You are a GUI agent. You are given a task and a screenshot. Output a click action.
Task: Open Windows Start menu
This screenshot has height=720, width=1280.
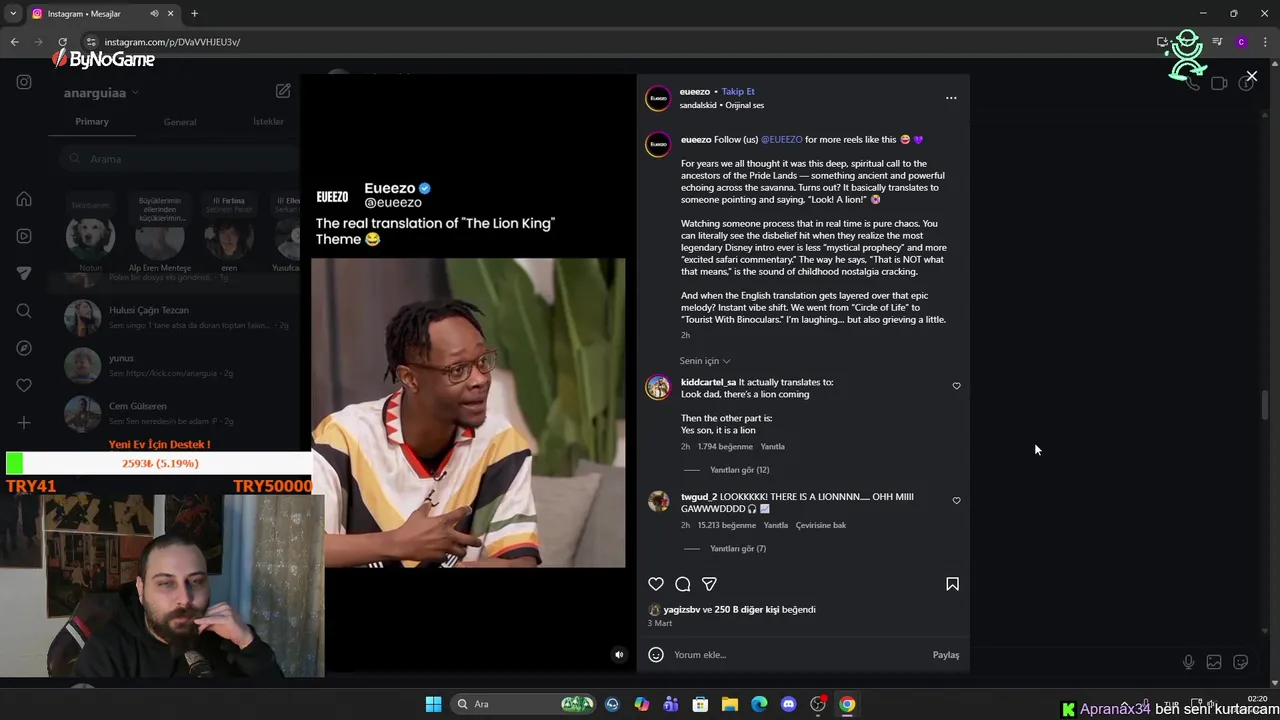(x=433, y=704)
